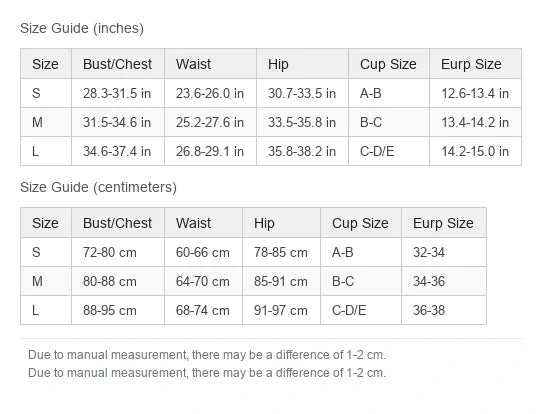Click the 91-97 cm hip cell
Screen dimensions: 541x414
coord(282,310)
